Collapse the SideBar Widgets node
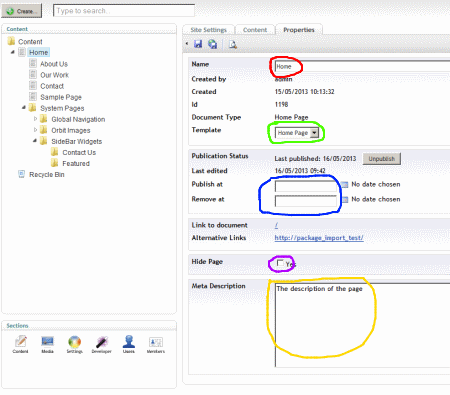 click(x=35, y=141)
